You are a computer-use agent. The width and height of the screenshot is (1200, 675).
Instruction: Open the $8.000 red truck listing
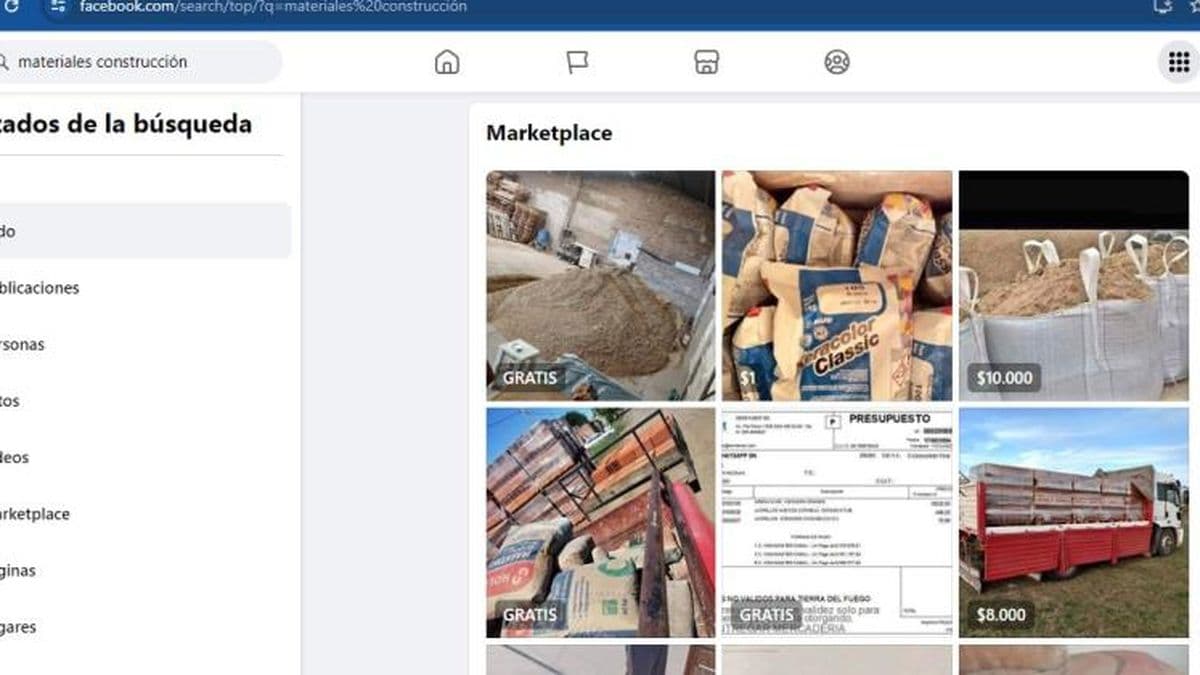point(1074,522)
